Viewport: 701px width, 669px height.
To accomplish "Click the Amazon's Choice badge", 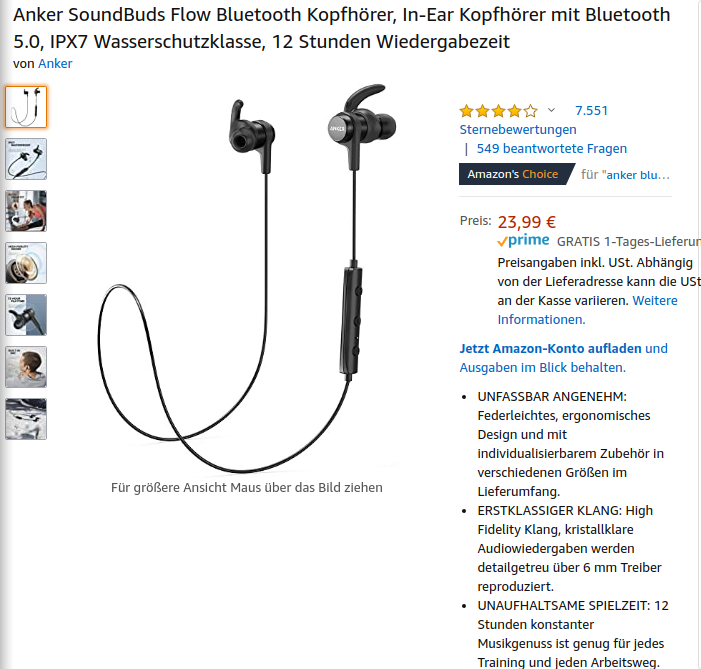I will pyautogui.click(x=515, y=174).
